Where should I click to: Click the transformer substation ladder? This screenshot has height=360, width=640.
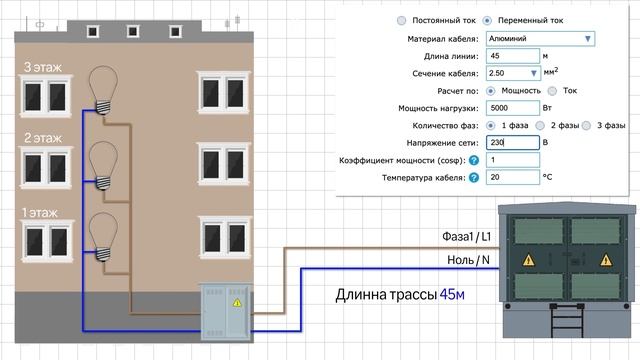(x=567, y=320)
